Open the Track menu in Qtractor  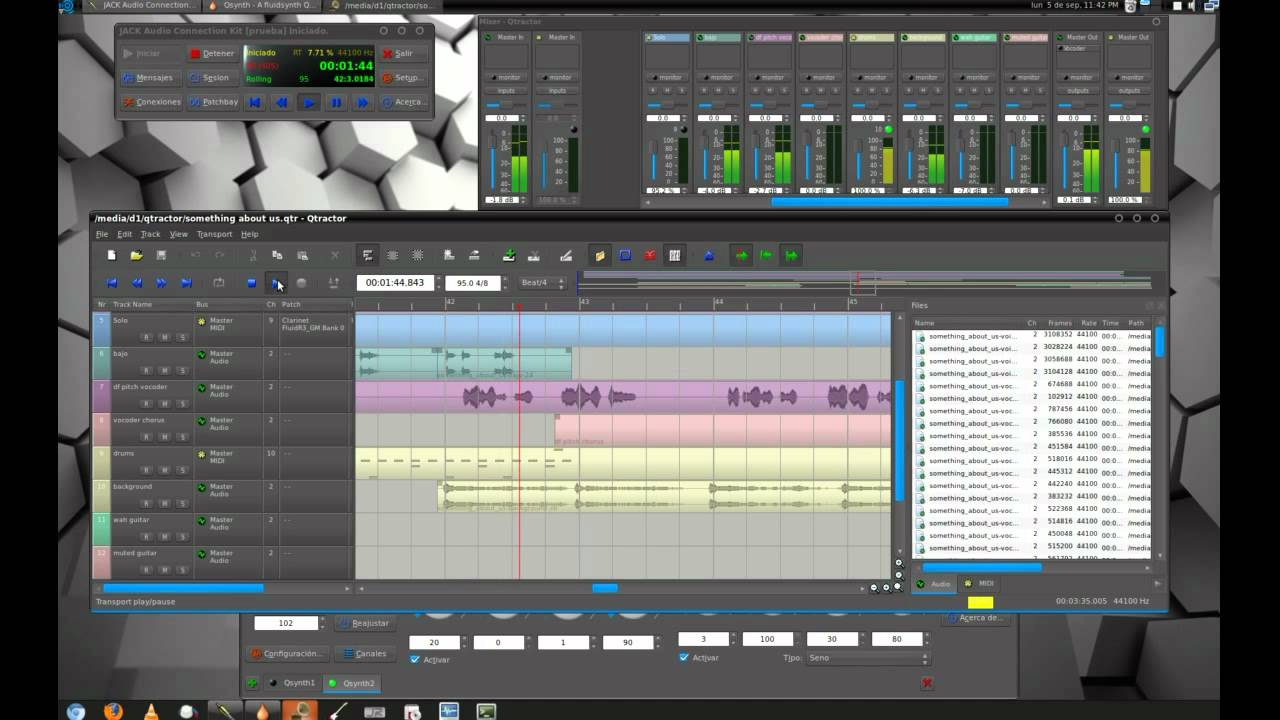150,234
